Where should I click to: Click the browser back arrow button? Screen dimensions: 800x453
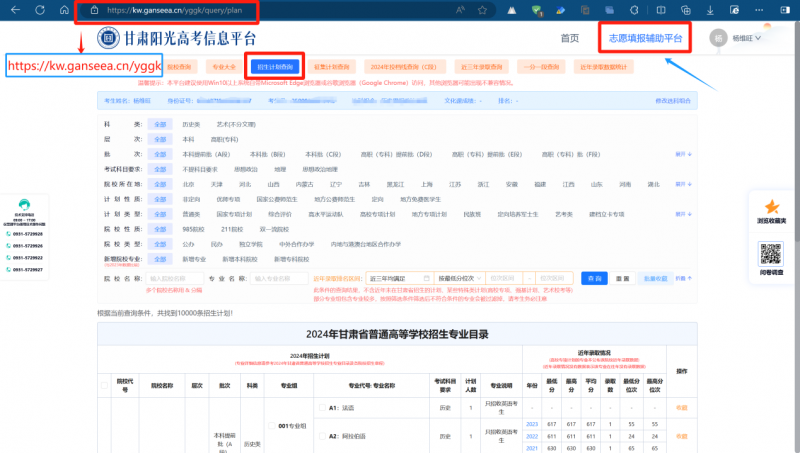12,9
